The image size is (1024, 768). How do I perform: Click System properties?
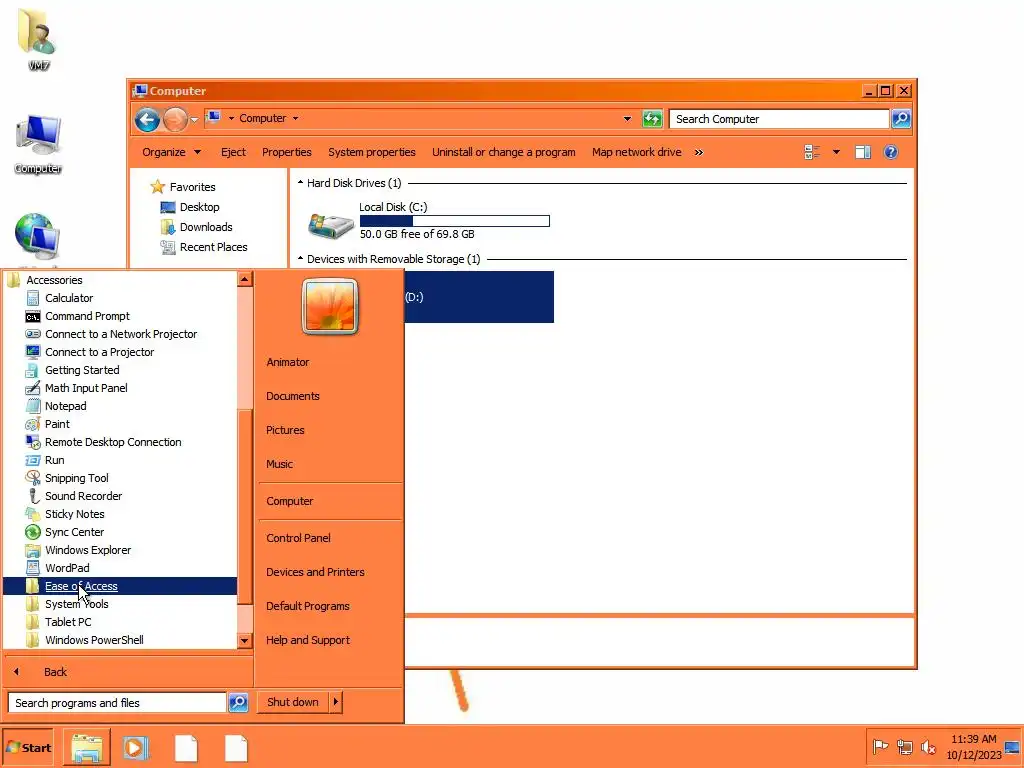[x=372, y=152]
